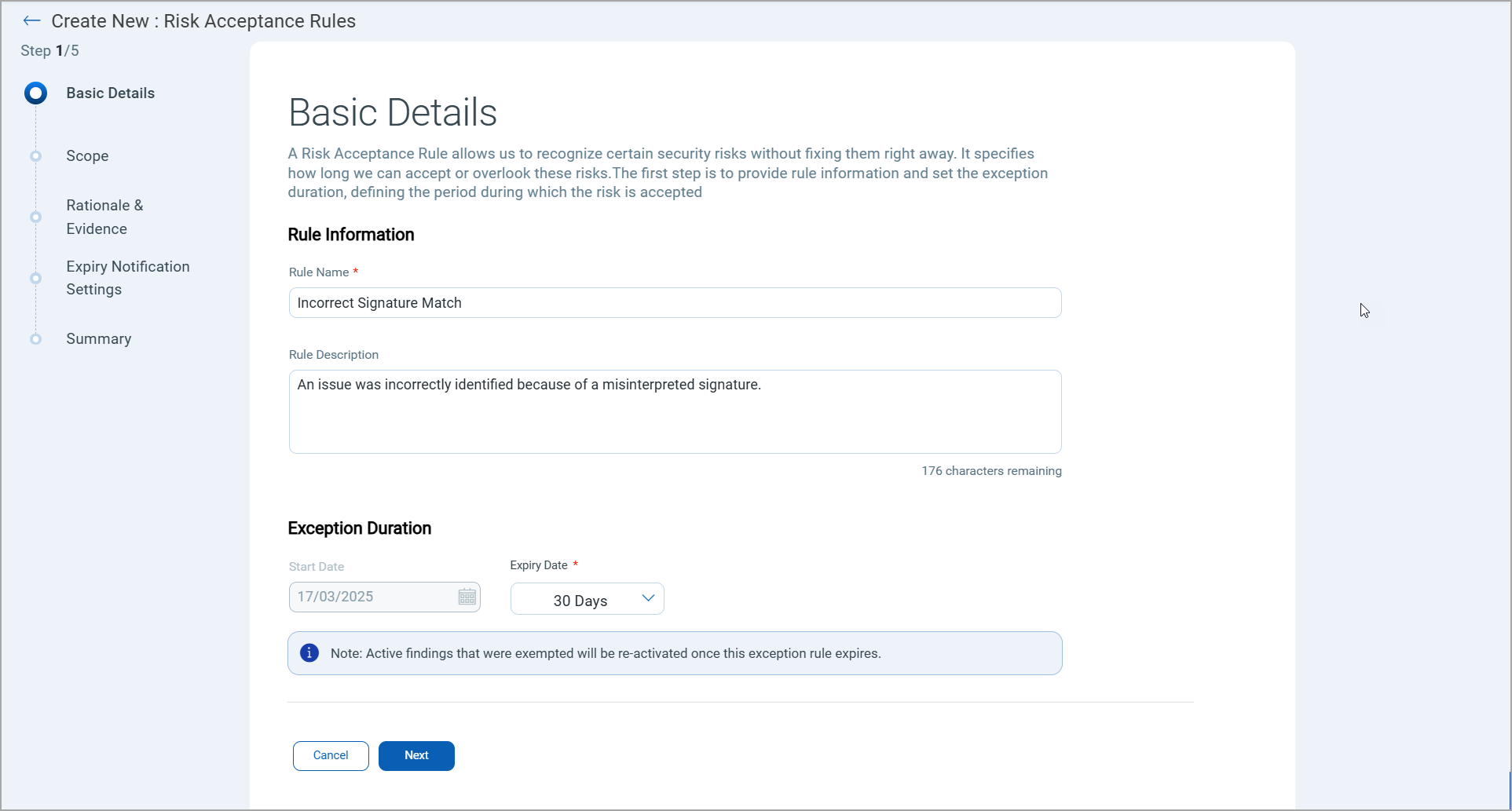Click the back arrow to return
Viewport: 1512px width, 811px height.
click(x=31, y=21)
